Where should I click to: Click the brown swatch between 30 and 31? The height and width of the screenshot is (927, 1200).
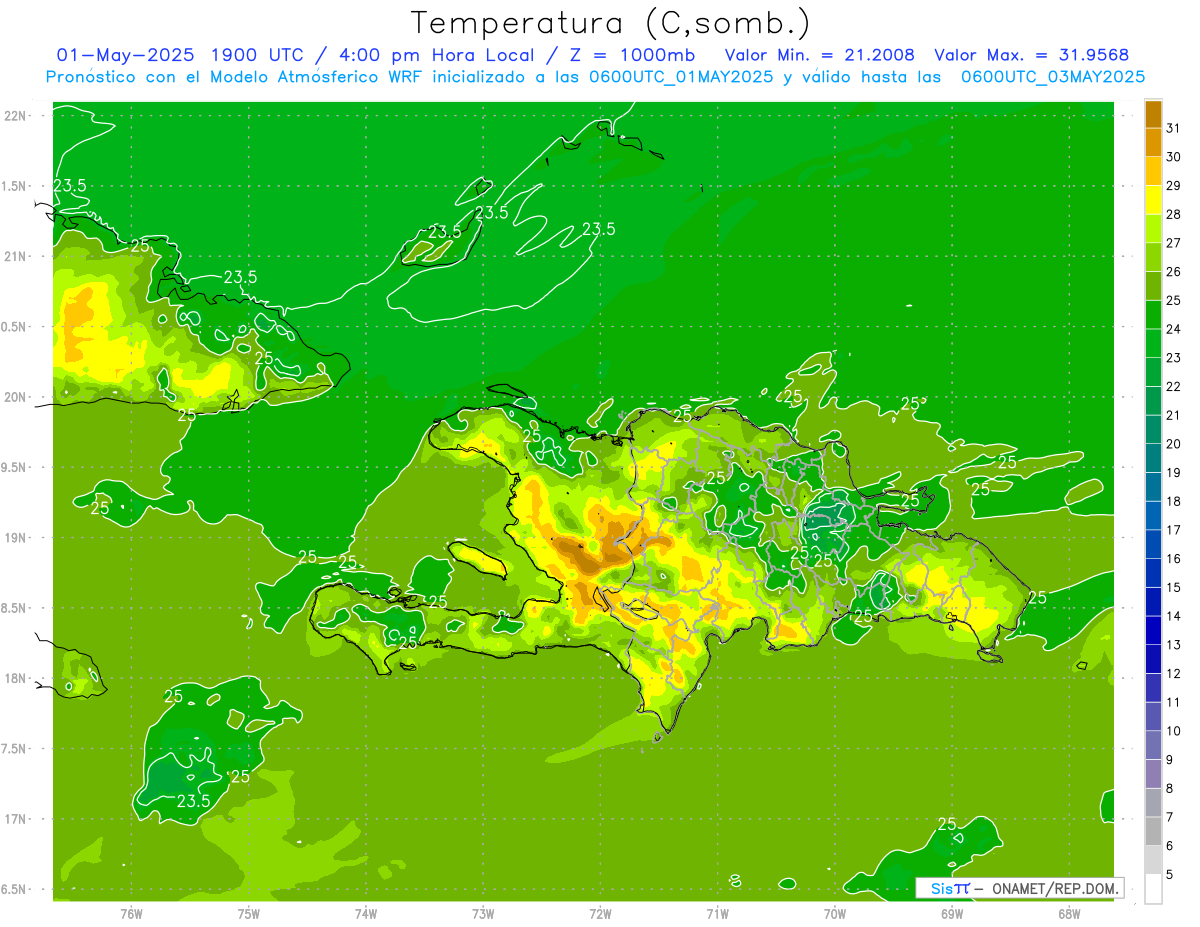(x=1153, y=142)
